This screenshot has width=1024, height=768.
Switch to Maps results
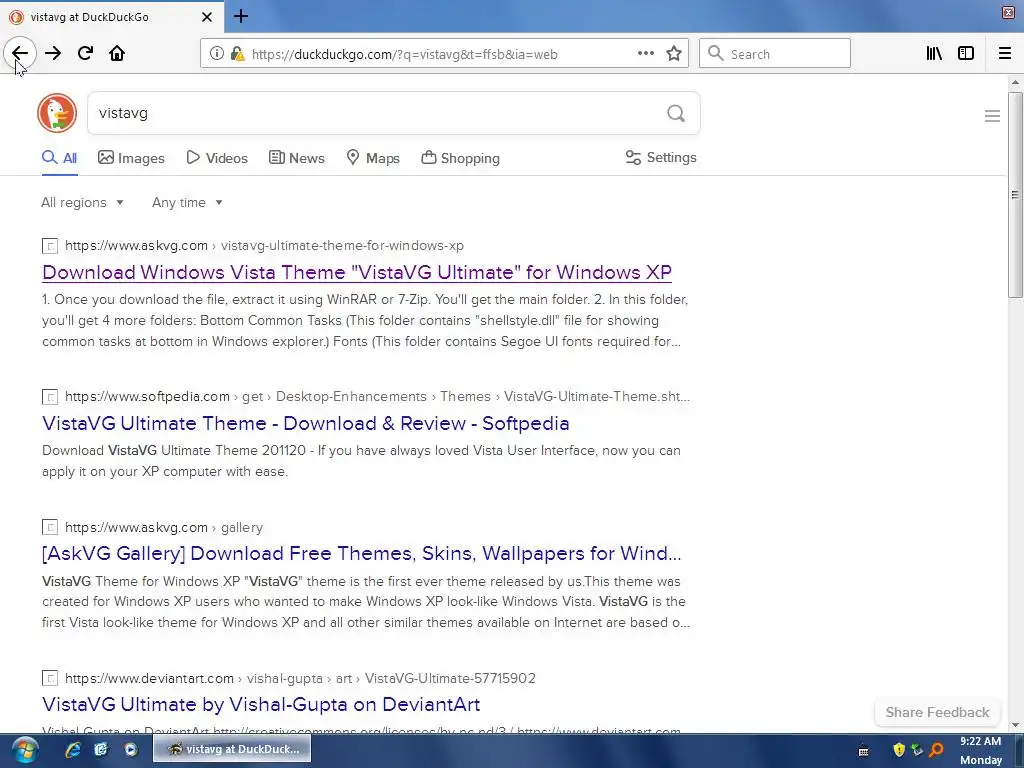pyautogui.click(x=373, y=158)
